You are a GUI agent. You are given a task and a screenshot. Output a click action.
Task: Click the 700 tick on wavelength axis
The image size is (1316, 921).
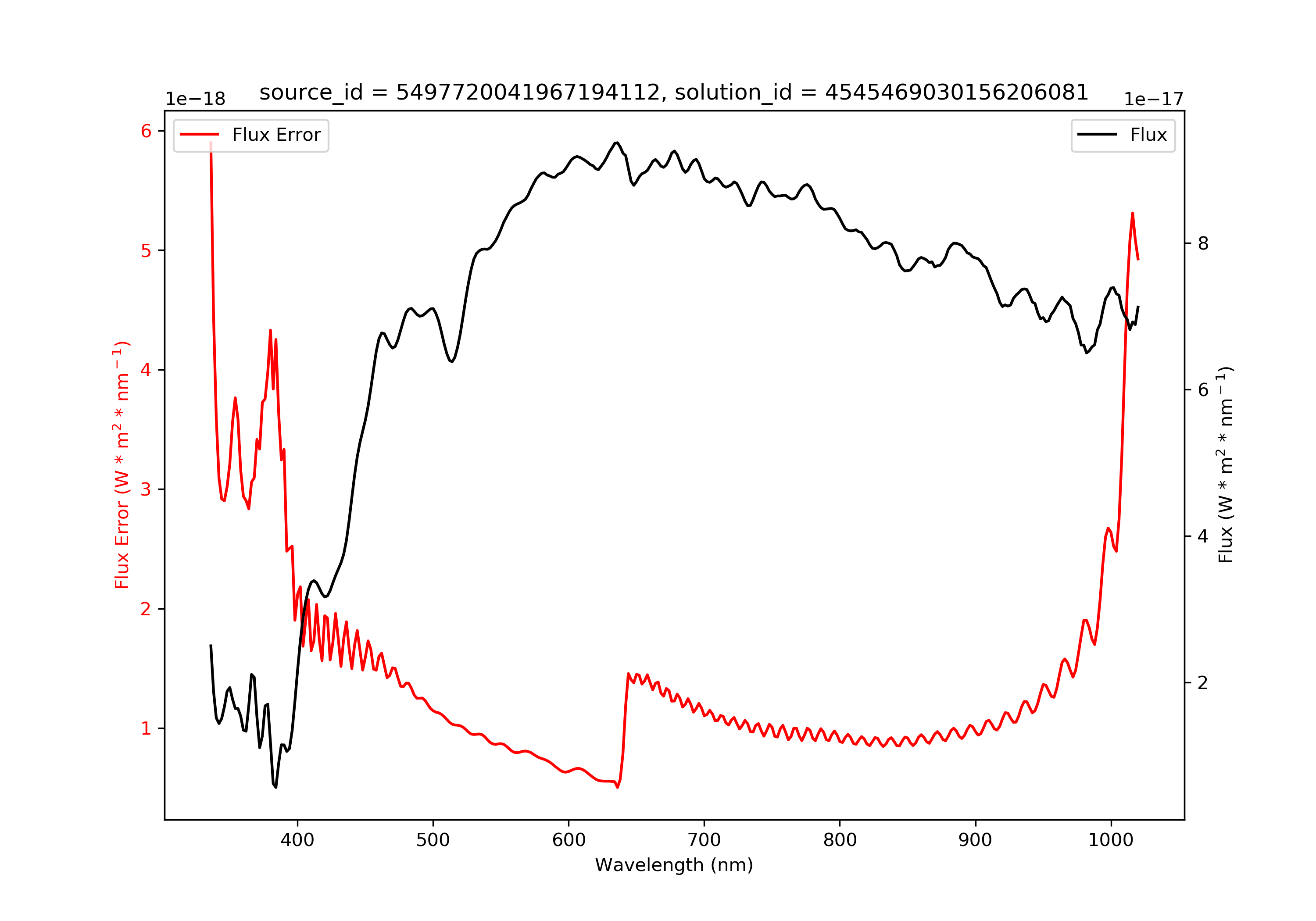pyautogui.click(x=704, y=840)
